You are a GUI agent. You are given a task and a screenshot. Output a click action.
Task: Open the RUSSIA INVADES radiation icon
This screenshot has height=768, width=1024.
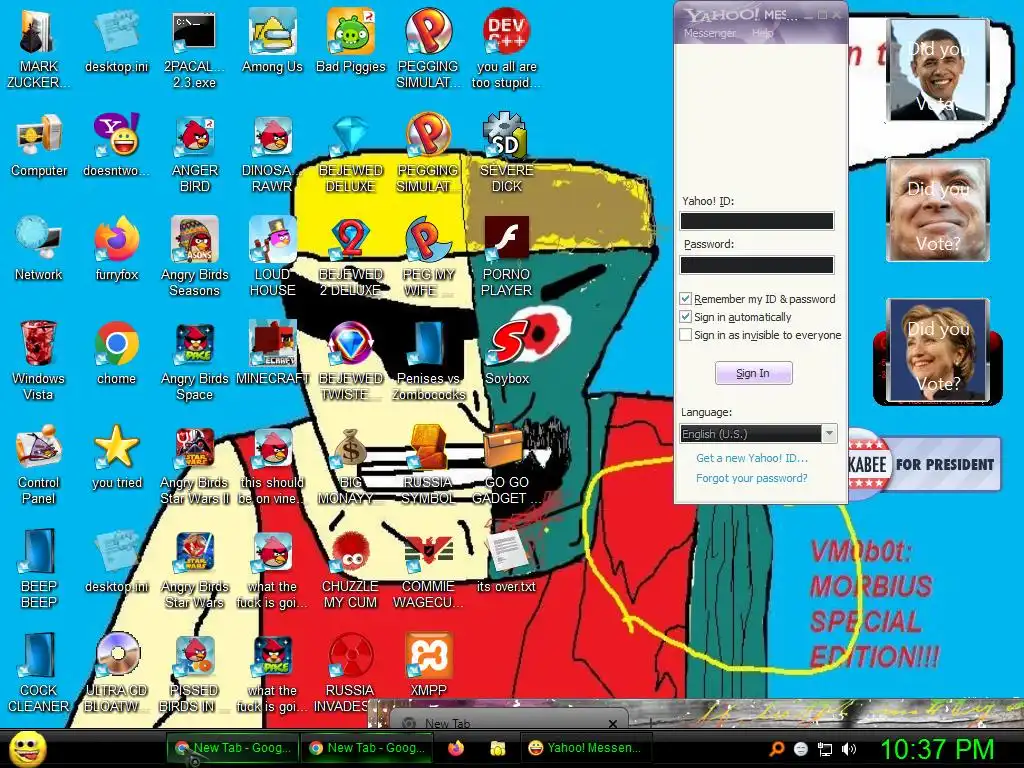point(351,673)
